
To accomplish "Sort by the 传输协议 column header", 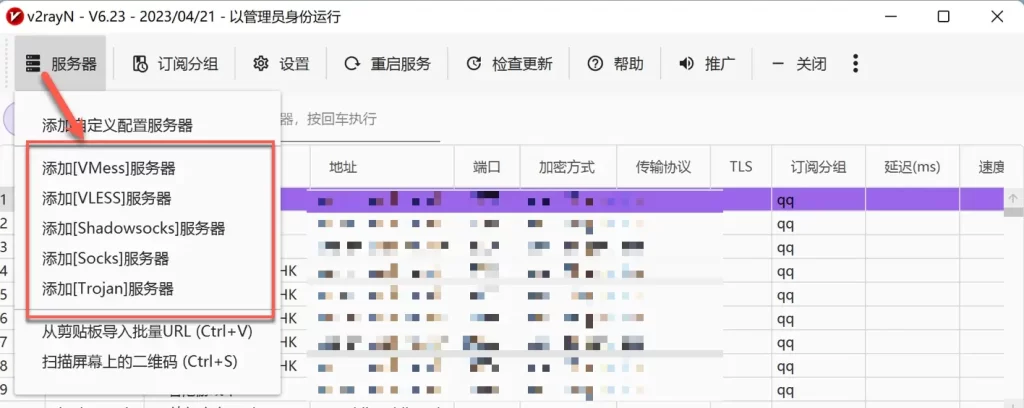I will tap(664, 167).
